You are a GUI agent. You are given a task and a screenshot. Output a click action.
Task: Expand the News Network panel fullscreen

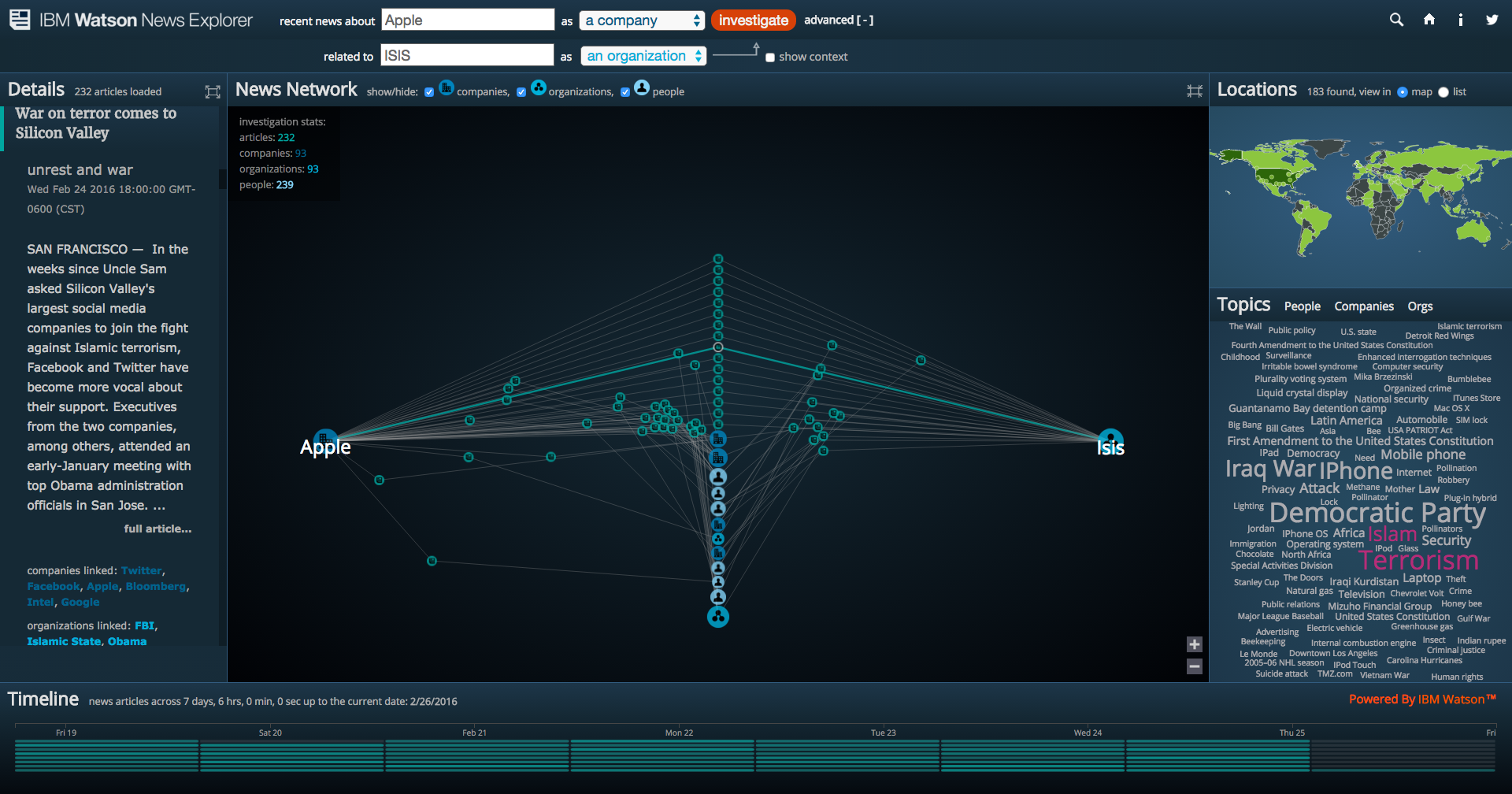pyautogui.click(x=1194, y=91)
